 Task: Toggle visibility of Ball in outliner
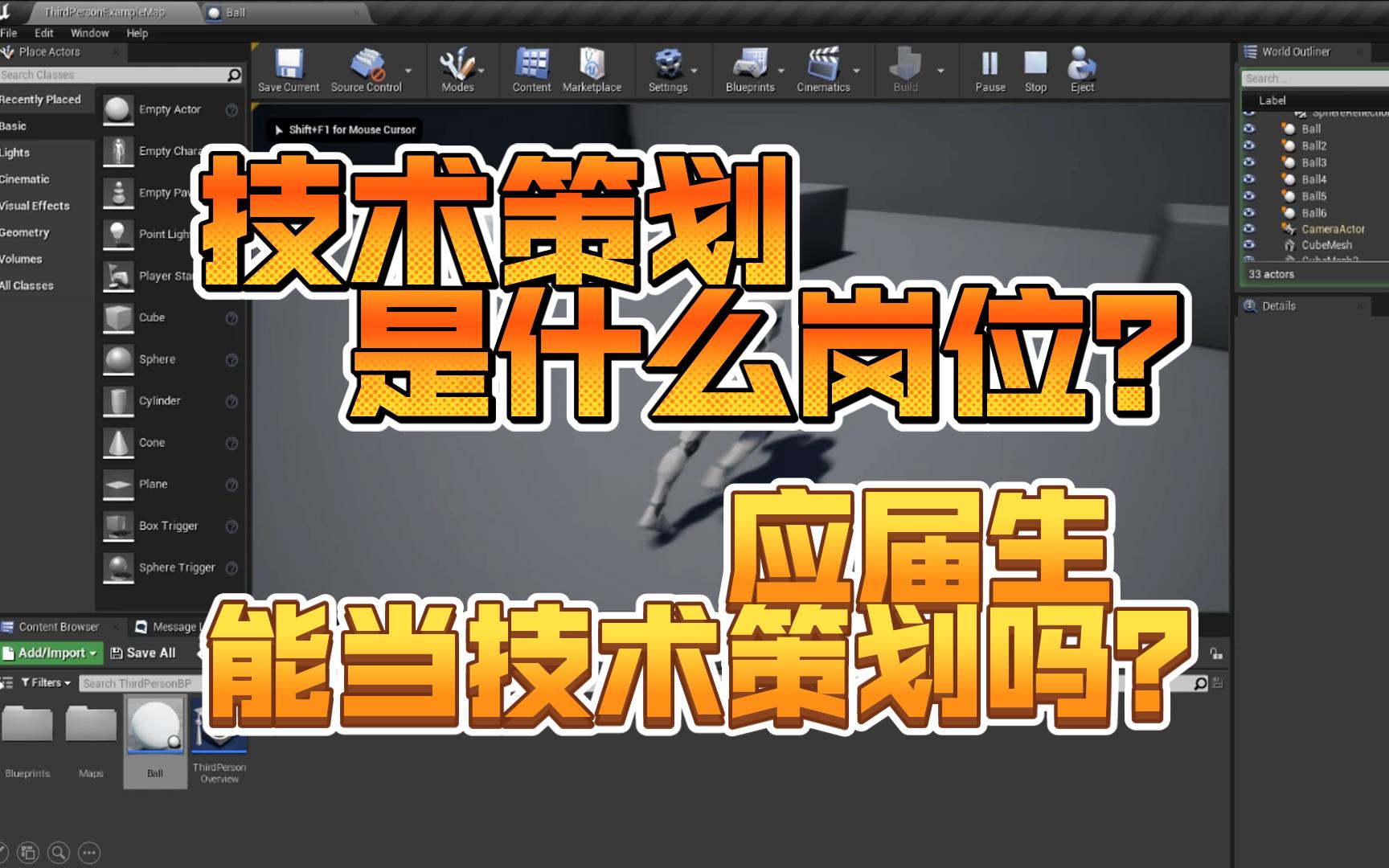click(1249, 129)
